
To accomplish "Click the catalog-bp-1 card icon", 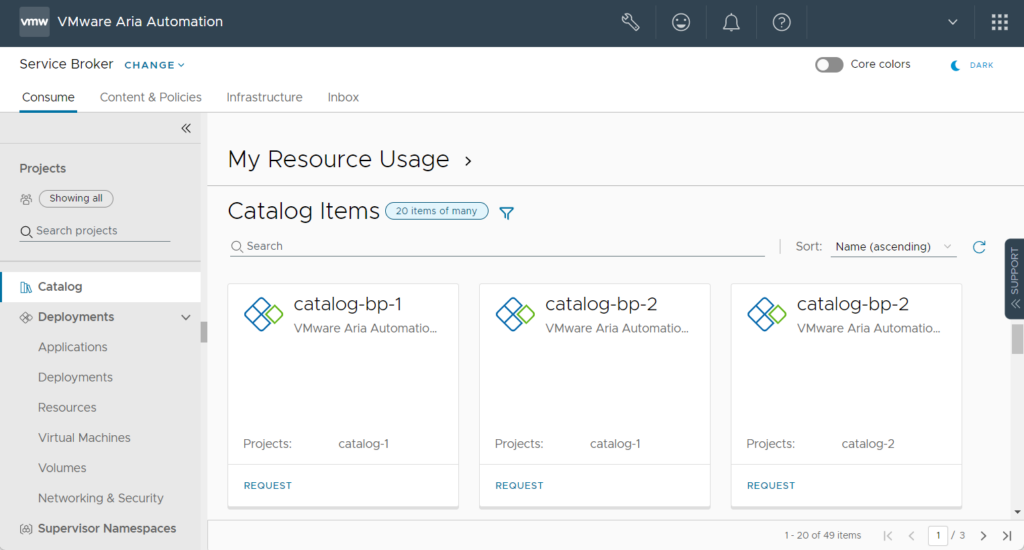I will click(263, 314).
